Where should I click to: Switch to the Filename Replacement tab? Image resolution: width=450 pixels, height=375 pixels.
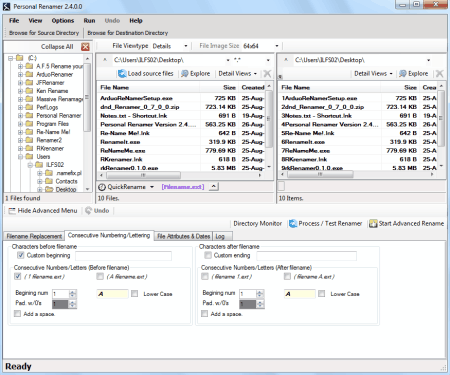[x=34, y=236]
